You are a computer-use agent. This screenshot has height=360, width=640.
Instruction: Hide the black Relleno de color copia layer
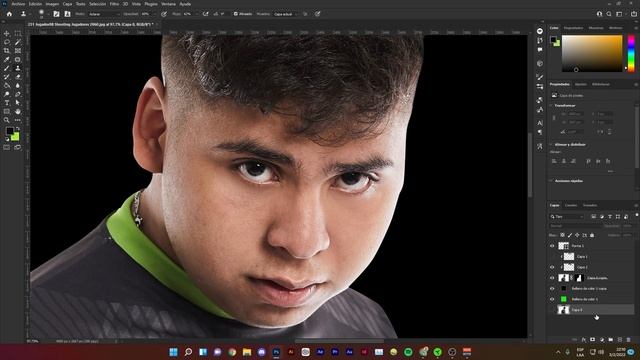click(x=552, y=288)
